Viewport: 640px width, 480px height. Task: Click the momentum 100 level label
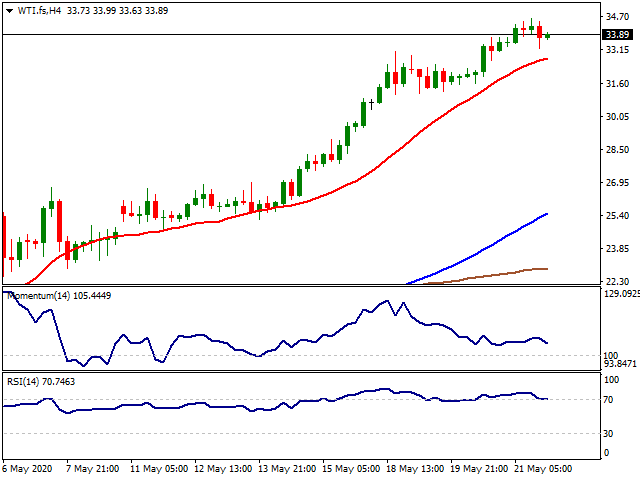tap(611, 356)
